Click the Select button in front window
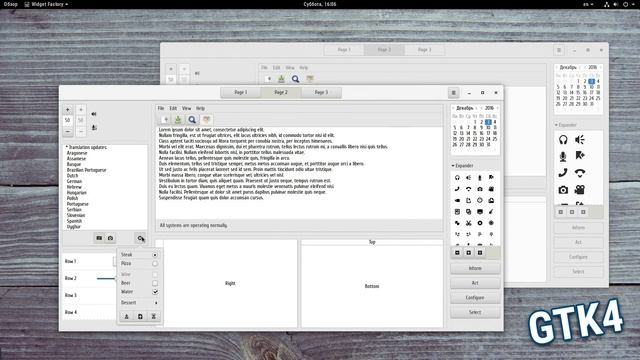Viewport: 640px width, 360px height. click(x=475, y=312)
